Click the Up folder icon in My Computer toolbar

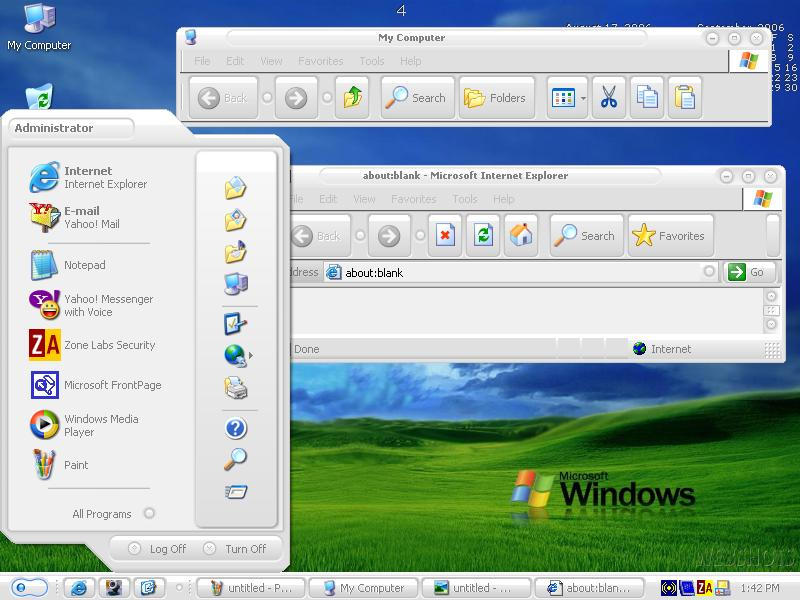(353, 97)
